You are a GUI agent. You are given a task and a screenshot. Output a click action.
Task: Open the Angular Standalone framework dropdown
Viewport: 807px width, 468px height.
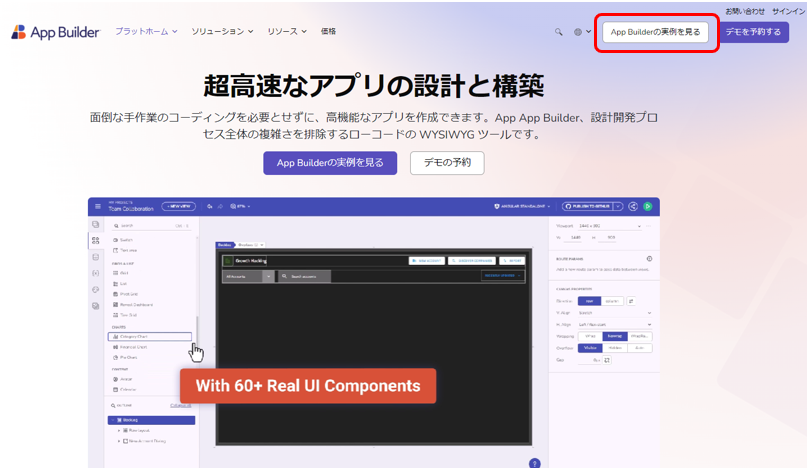pos(522,206)
